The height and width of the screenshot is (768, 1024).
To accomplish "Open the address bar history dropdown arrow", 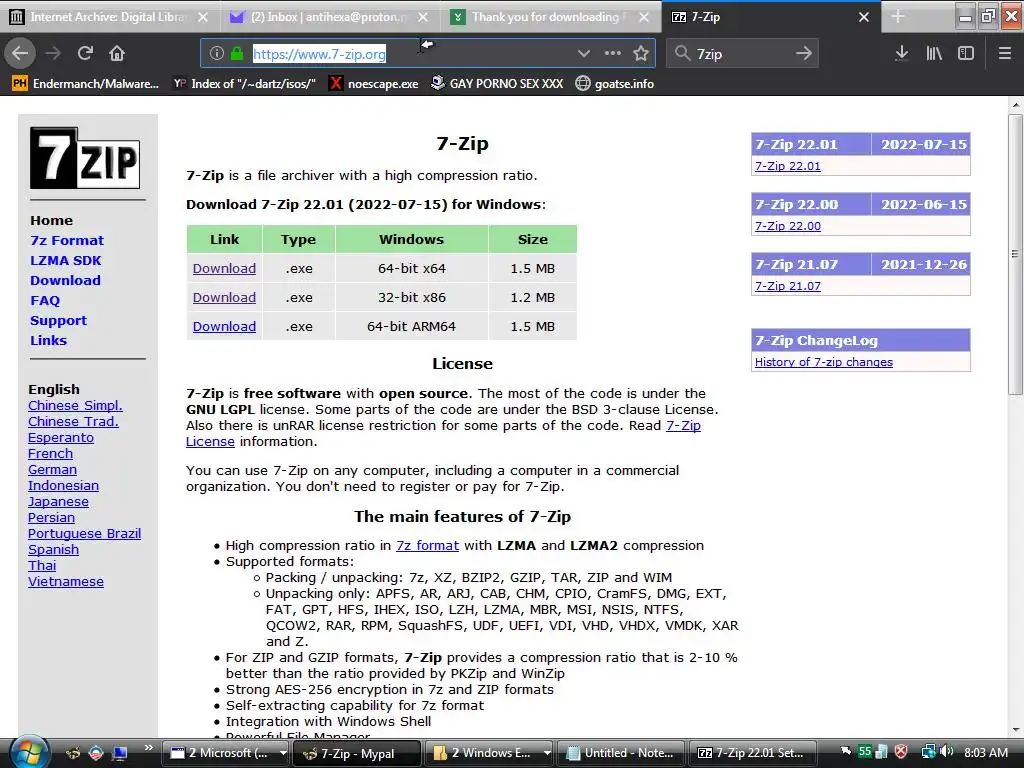I will [x=583, y=54].
